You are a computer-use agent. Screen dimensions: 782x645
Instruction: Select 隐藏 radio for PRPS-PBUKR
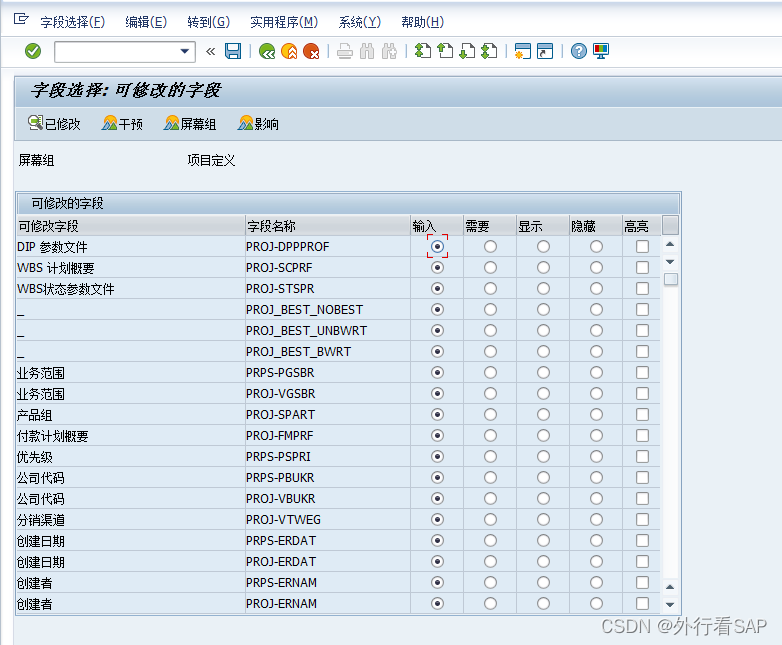click(596, 477)
